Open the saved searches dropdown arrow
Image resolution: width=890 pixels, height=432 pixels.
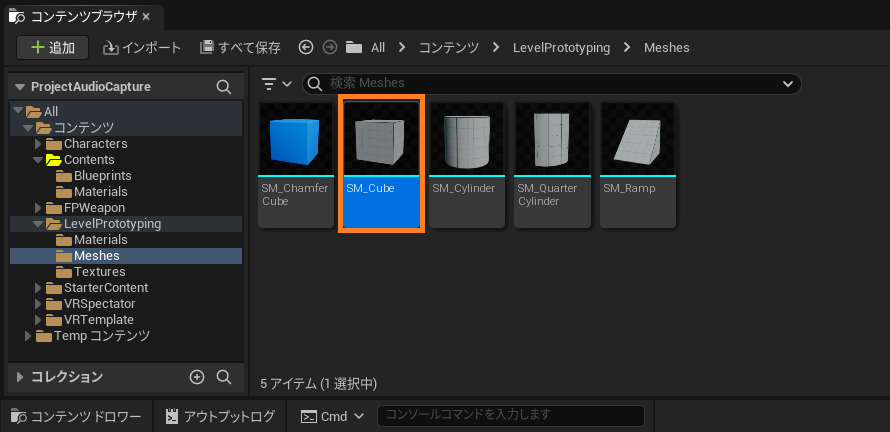pyautogui.click(x=788, y=84)
